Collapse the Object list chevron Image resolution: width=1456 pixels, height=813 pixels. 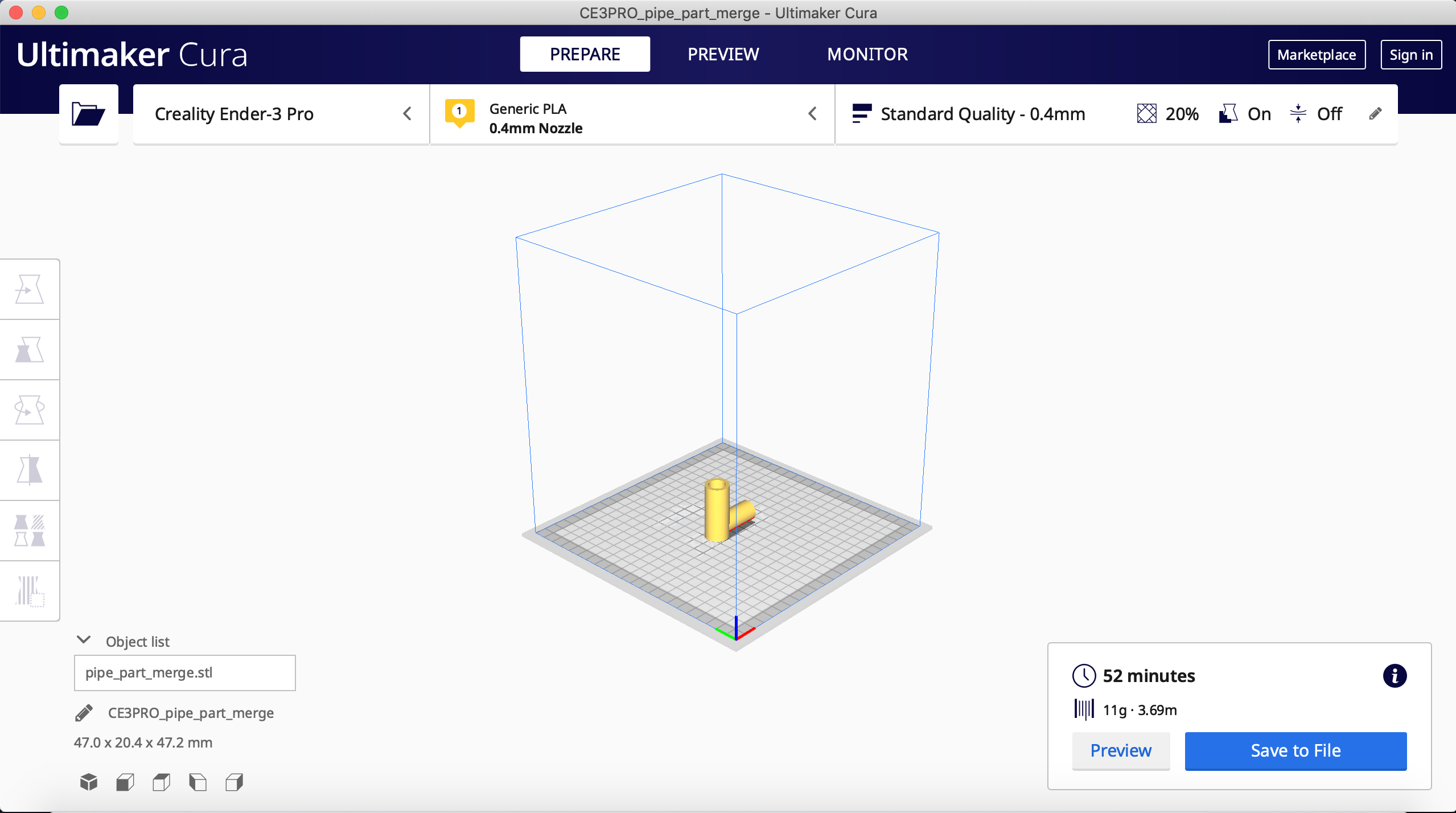point(84,640)
